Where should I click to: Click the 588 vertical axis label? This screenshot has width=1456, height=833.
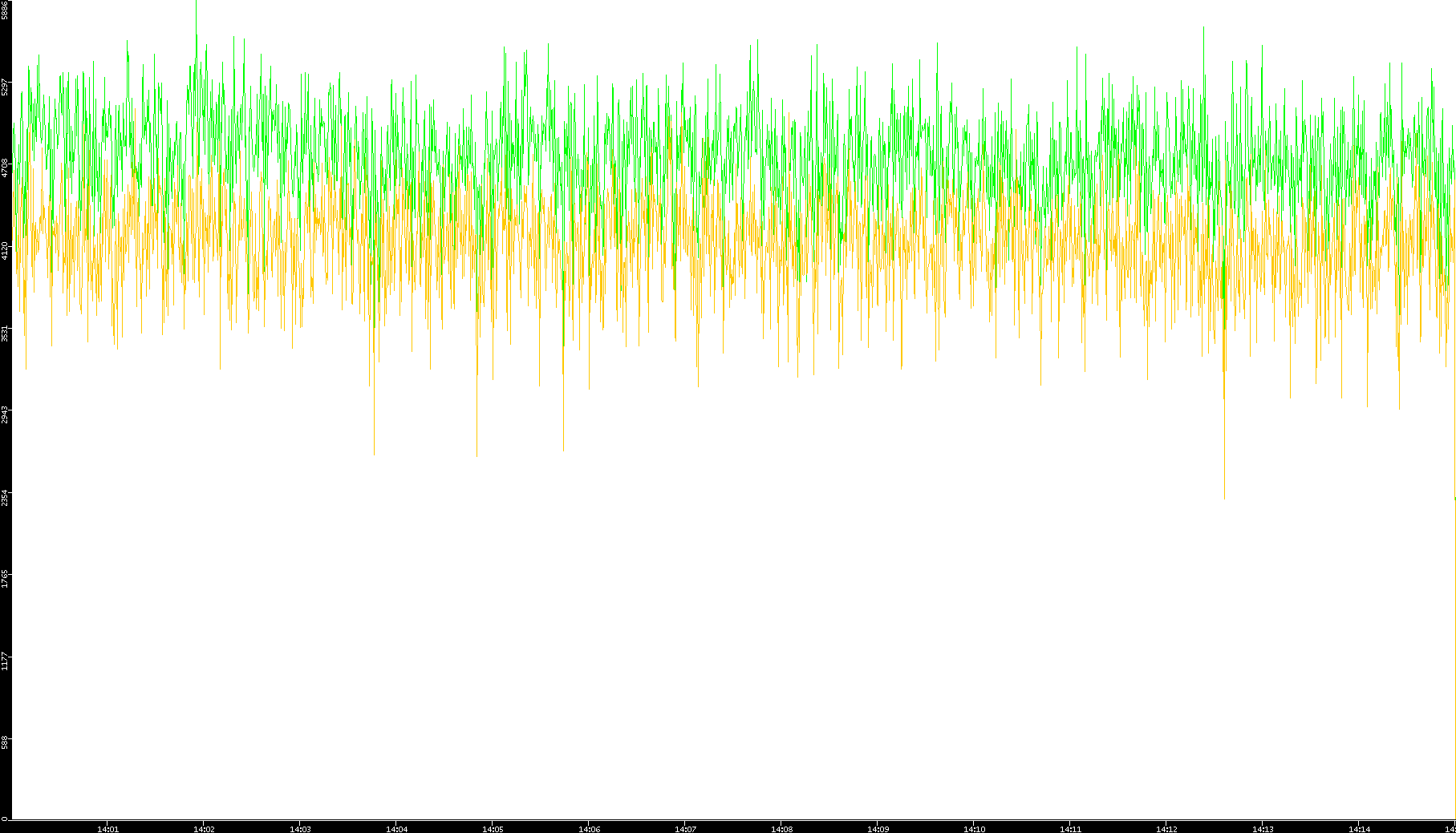(x=5, y=743)
